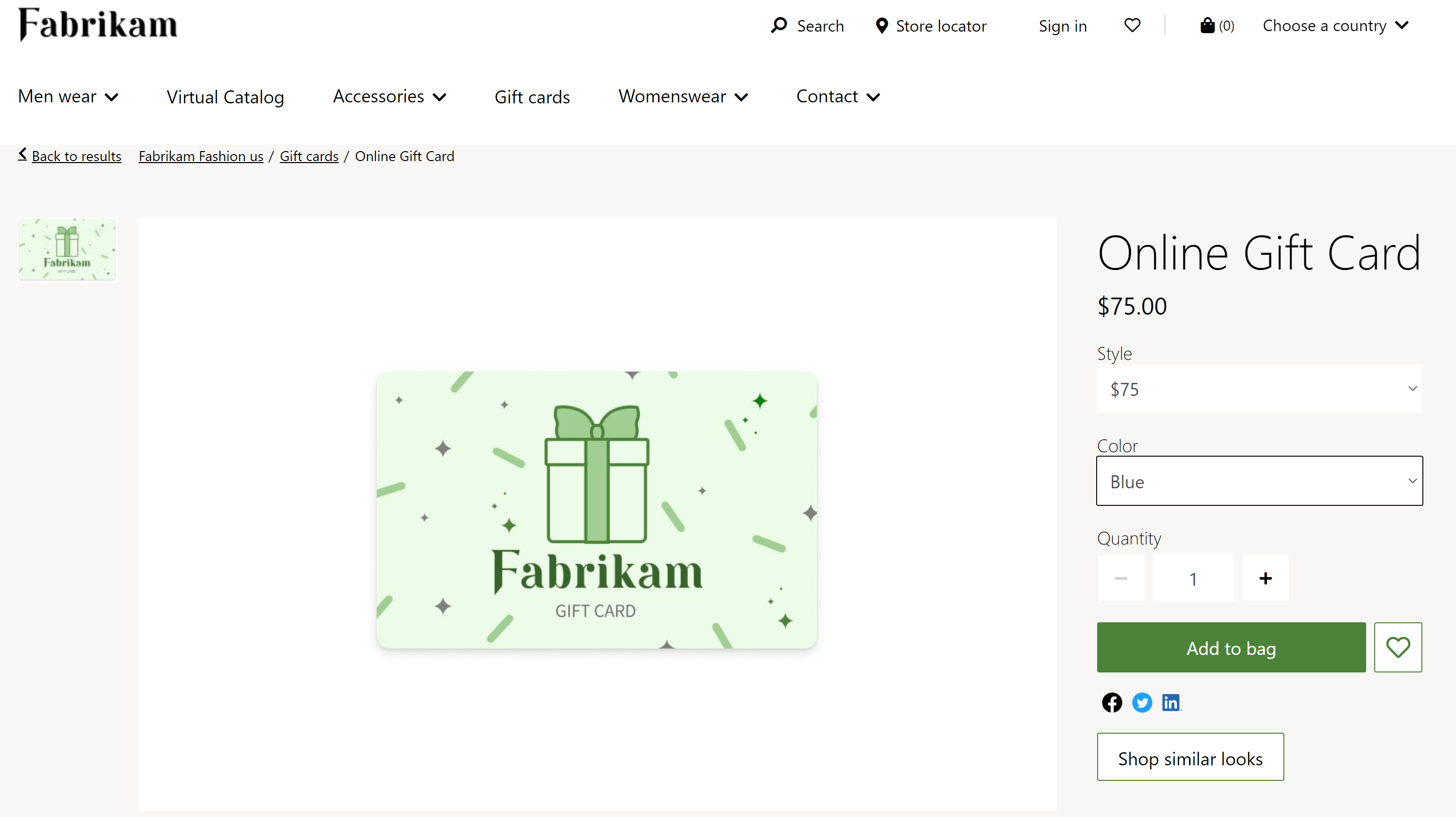Click Add to bag button
Viewport: 1456px width, 817px height.
click(x=1231, y=647)
